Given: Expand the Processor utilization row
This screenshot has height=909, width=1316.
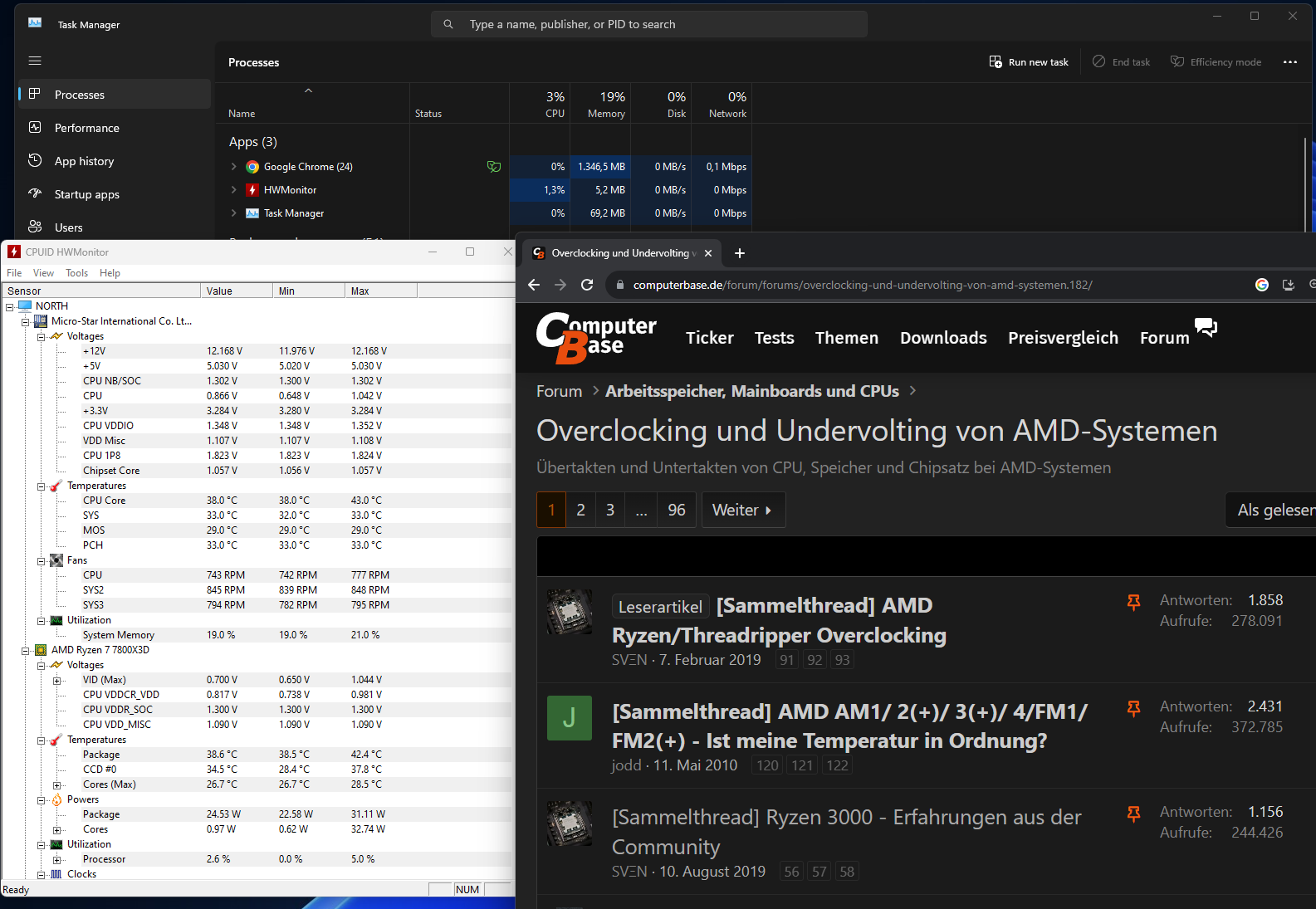Looking at the screenshot, I should tap(56, 859).
